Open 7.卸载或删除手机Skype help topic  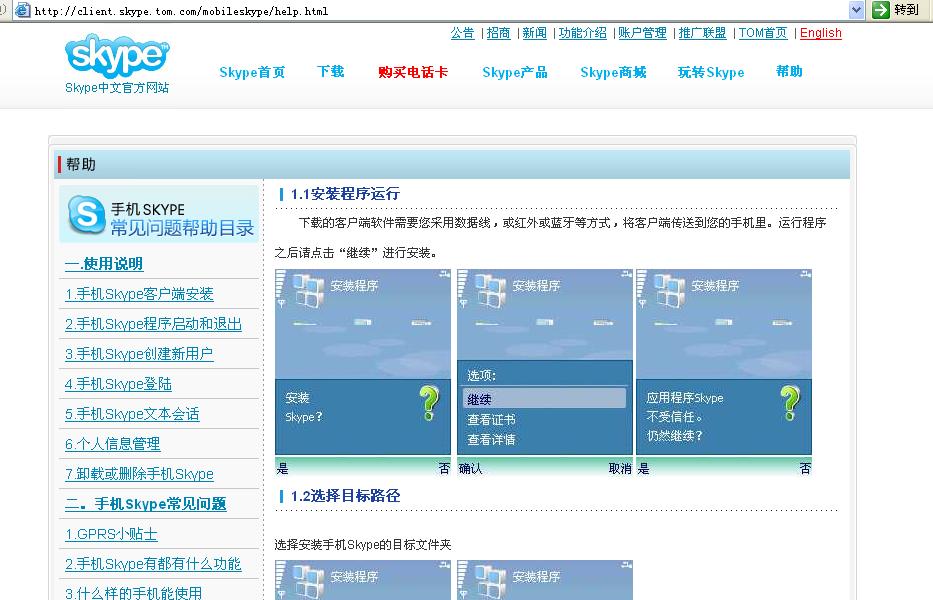[139, 474]
